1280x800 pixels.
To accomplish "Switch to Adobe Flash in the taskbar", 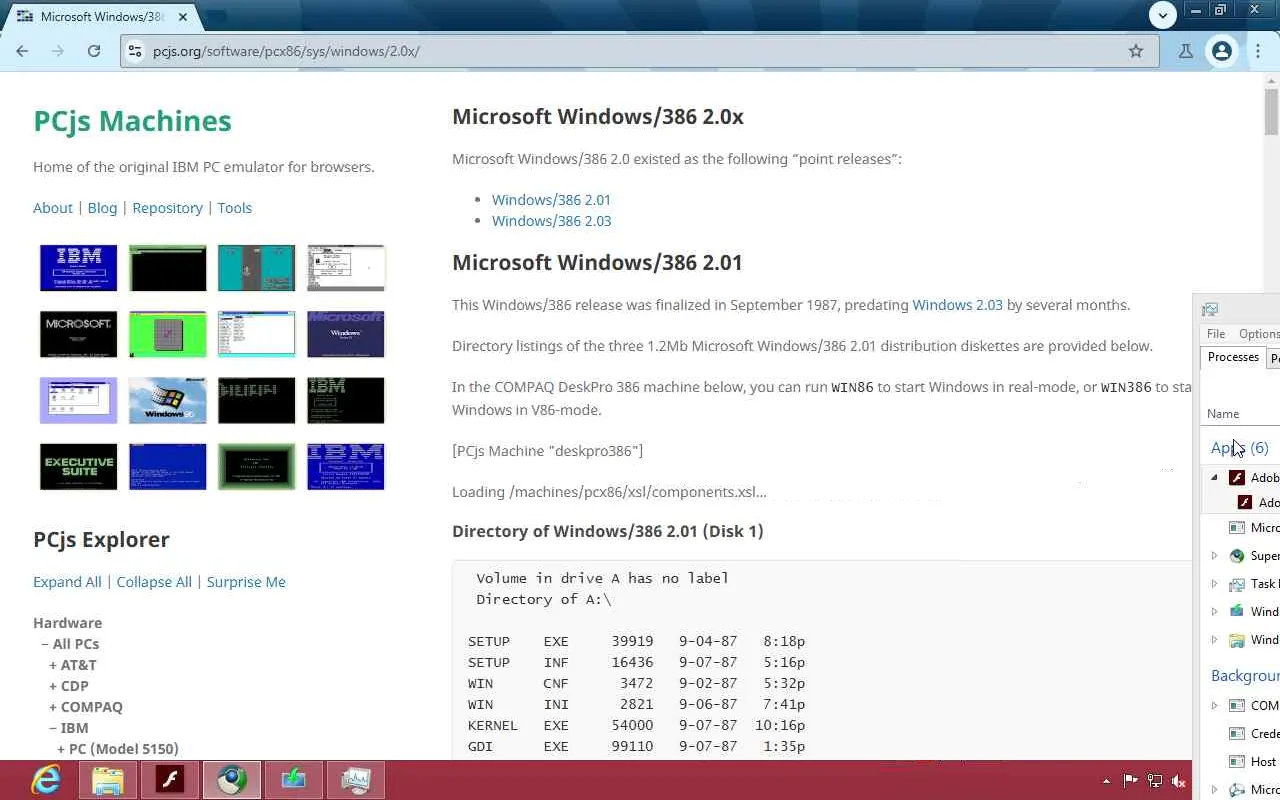I will pyautogui.click(x=170, y=780).
